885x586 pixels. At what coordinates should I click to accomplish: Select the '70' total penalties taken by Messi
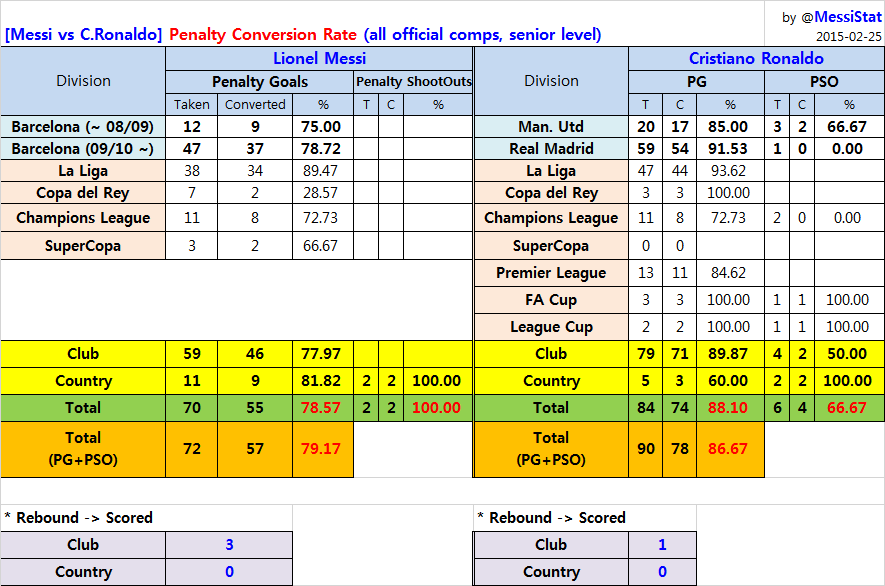(191, 408)
